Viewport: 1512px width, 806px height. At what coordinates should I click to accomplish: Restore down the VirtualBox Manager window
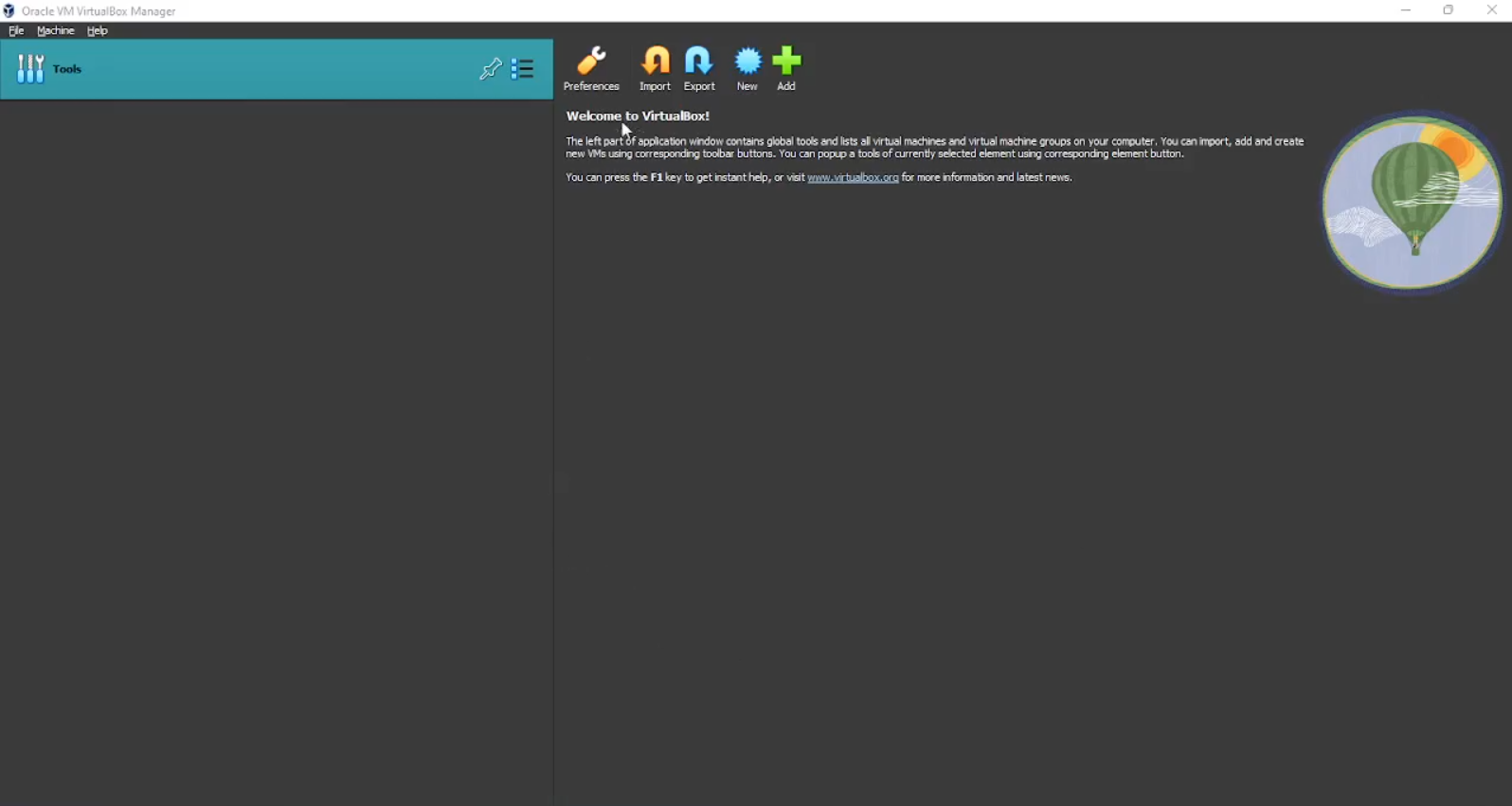pyautogui.click(x=1449, y=10)
